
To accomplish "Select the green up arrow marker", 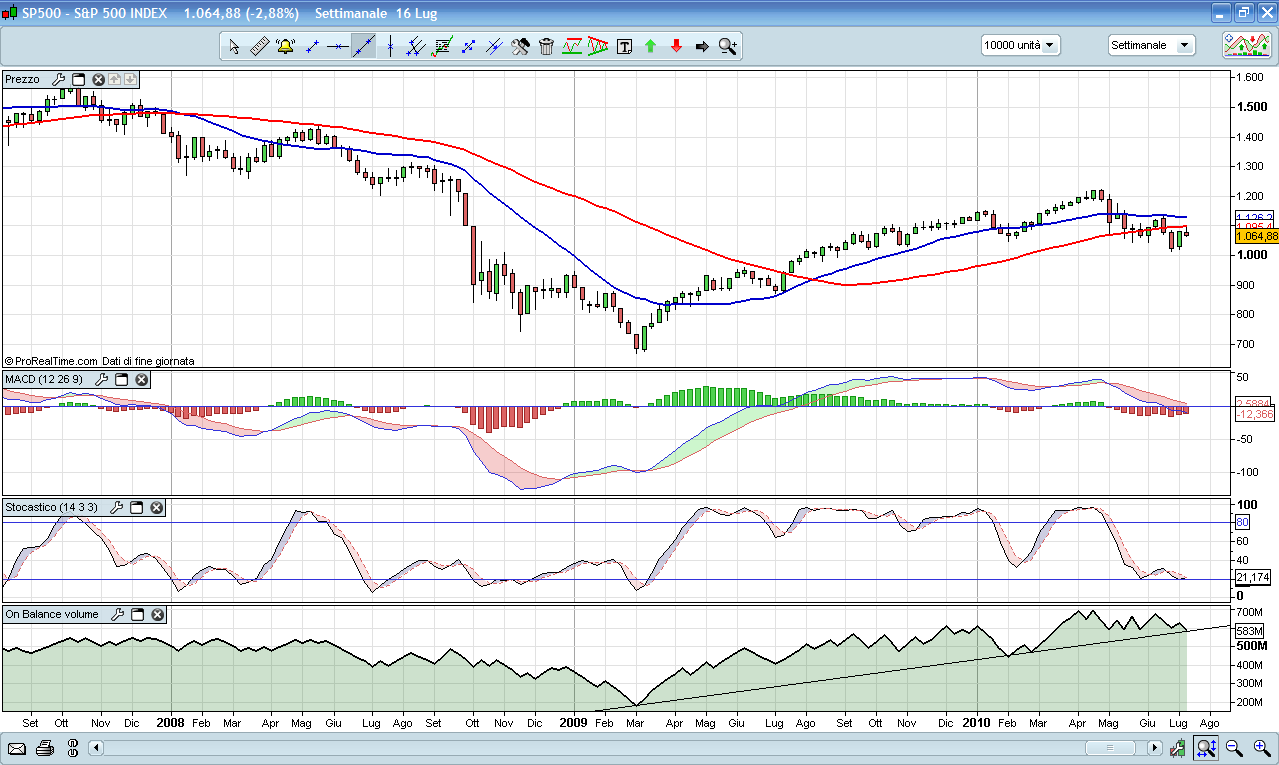I will 651,46.
